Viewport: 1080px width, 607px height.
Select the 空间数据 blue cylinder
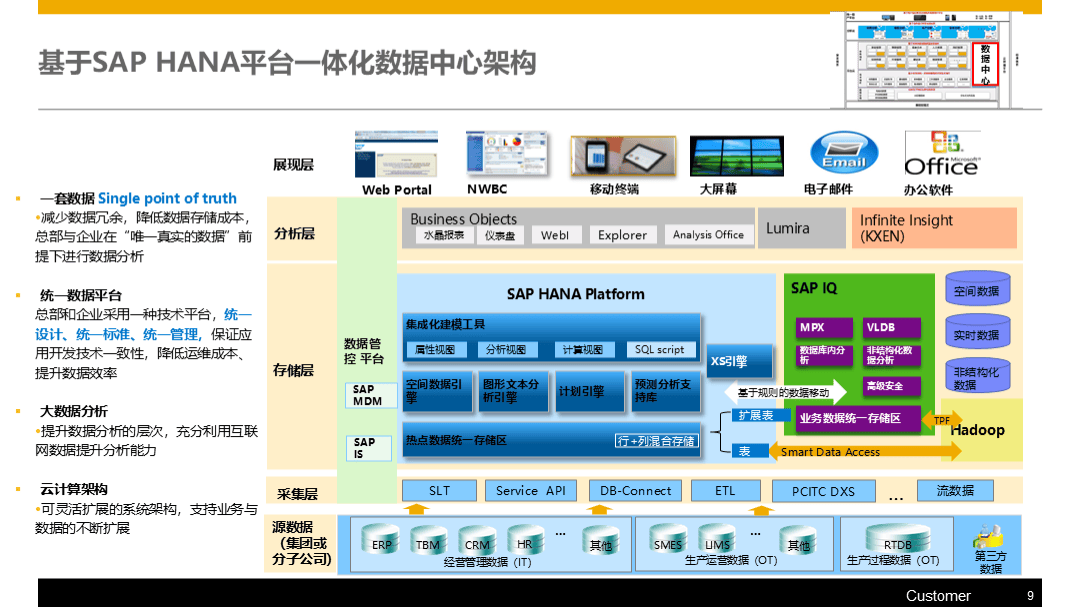[x=977, y=289]
